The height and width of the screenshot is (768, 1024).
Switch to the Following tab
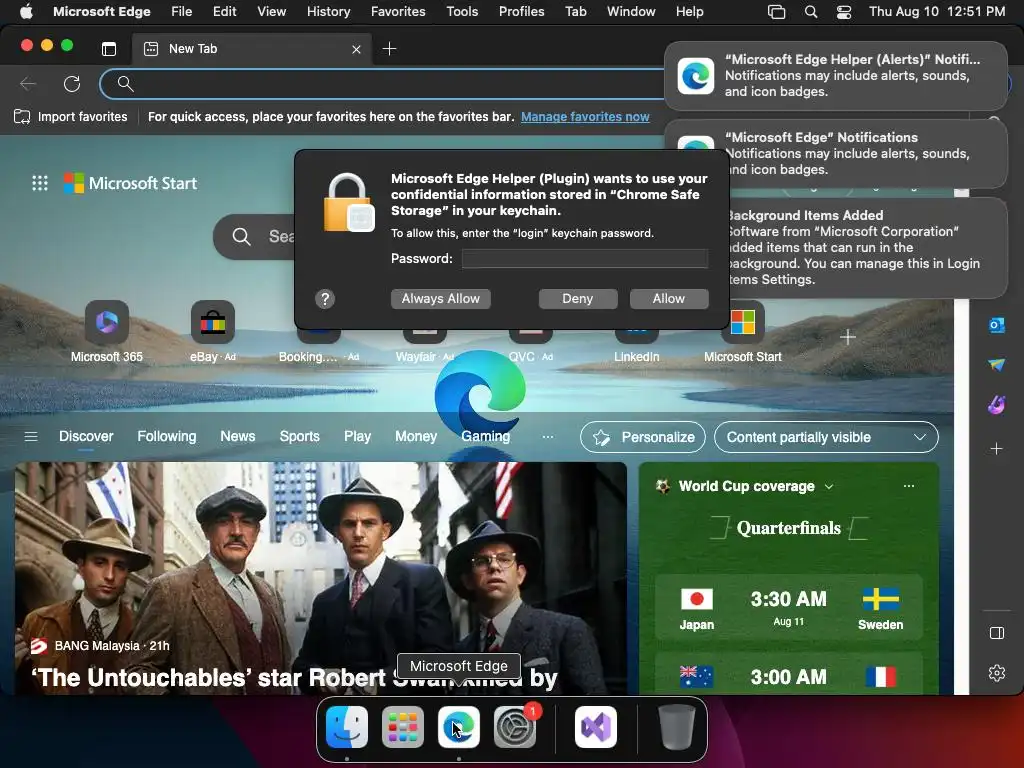tap(167, 436)
